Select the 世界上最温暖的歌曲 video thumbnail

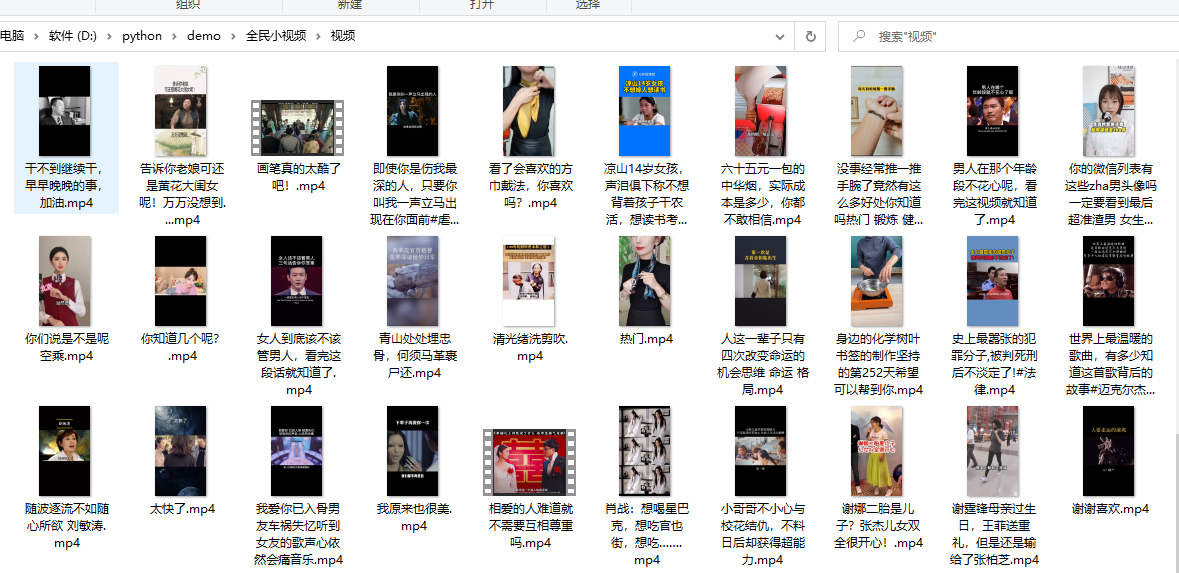(1108, 280)
